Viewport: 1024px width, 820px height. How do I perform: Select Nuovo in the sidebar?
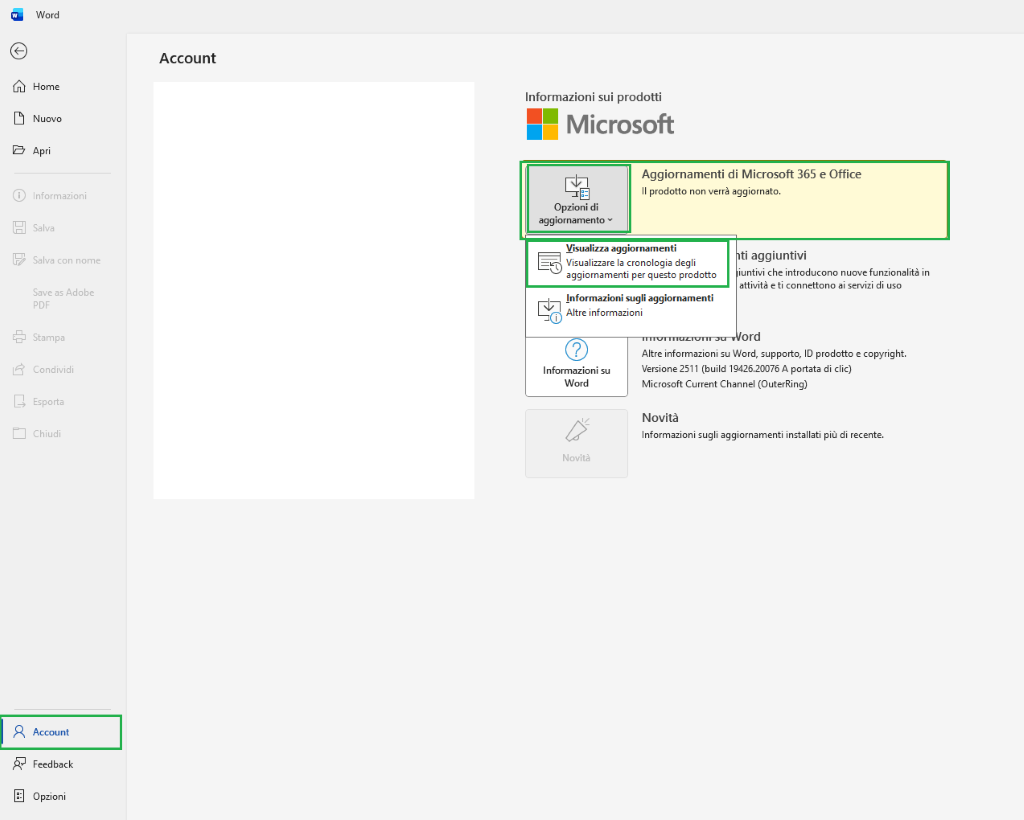tap(61, 118)
